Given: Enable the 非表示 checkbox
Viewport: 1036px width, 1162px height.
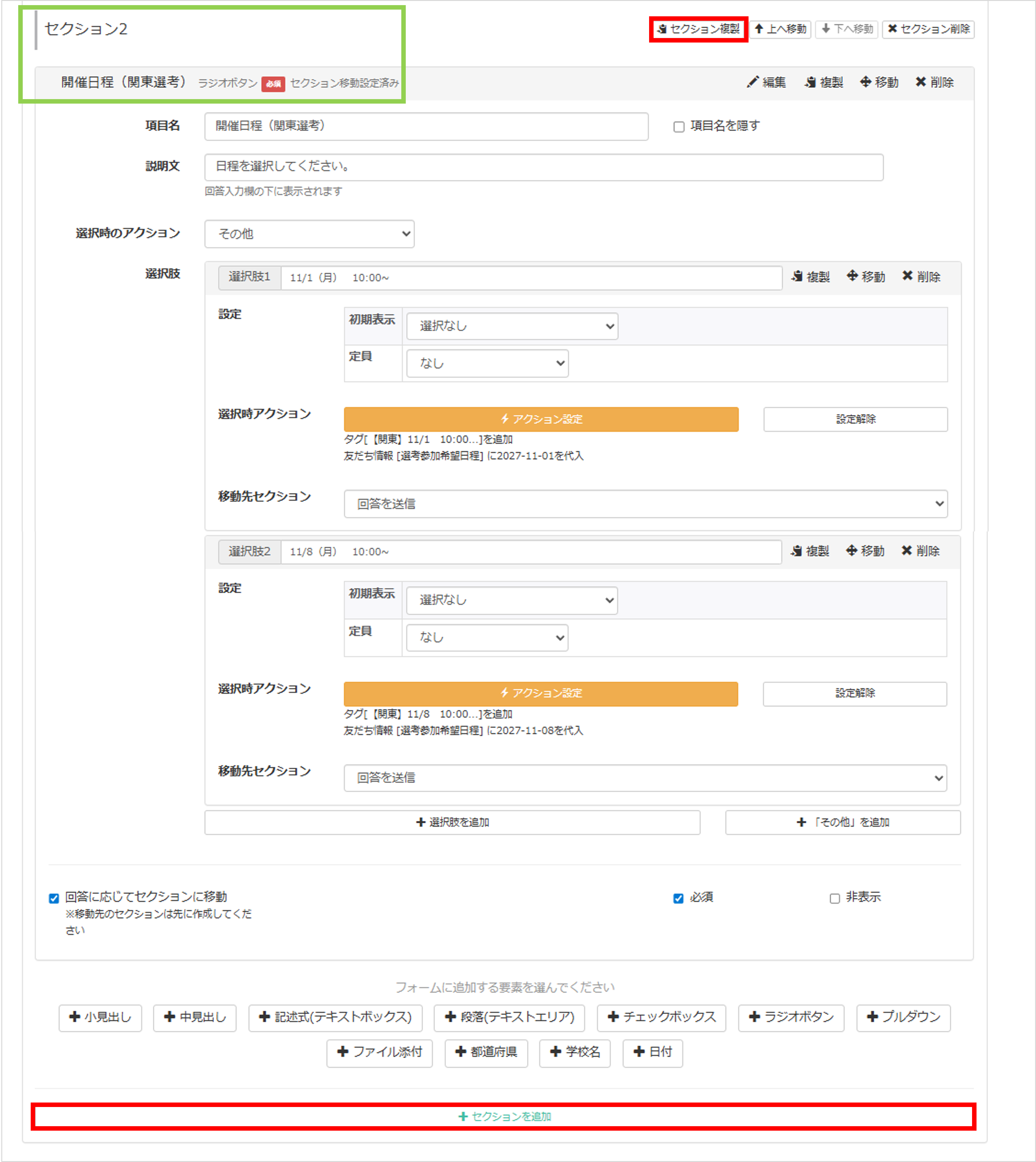Looking at the screenshot, I should coord(835,899).
